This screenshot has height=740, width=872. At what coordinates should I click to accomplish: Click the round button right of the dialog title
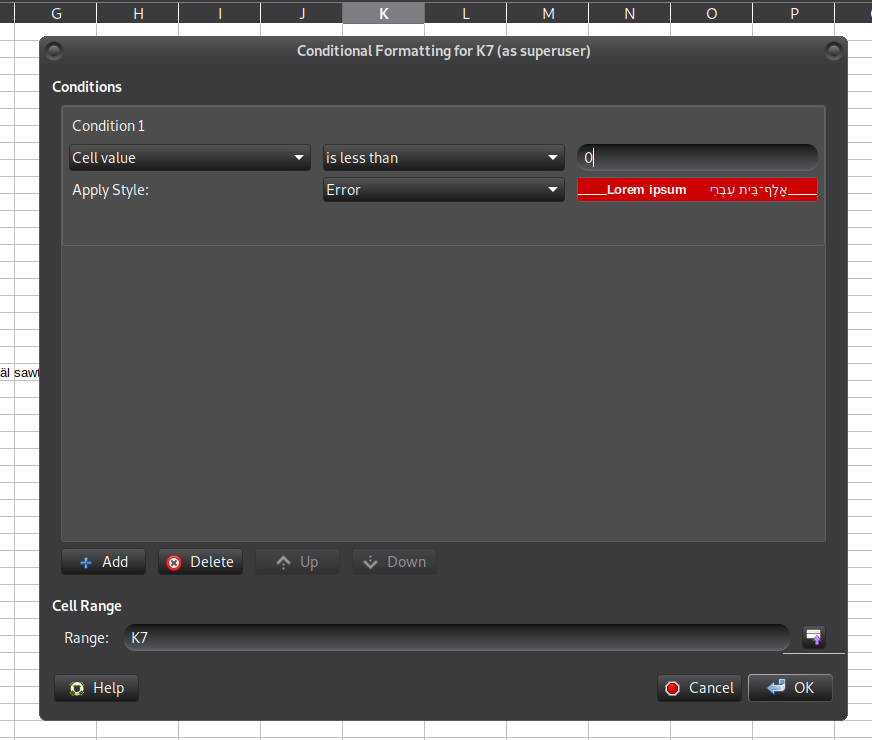click(x=833, y=51)
